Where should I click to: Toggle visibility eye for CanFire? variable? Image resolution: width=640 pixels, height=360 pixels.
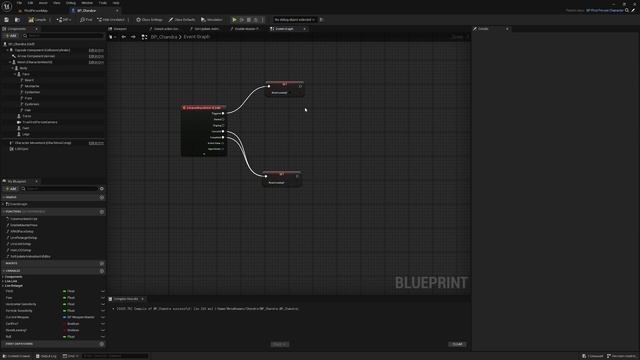coord(103,324)
